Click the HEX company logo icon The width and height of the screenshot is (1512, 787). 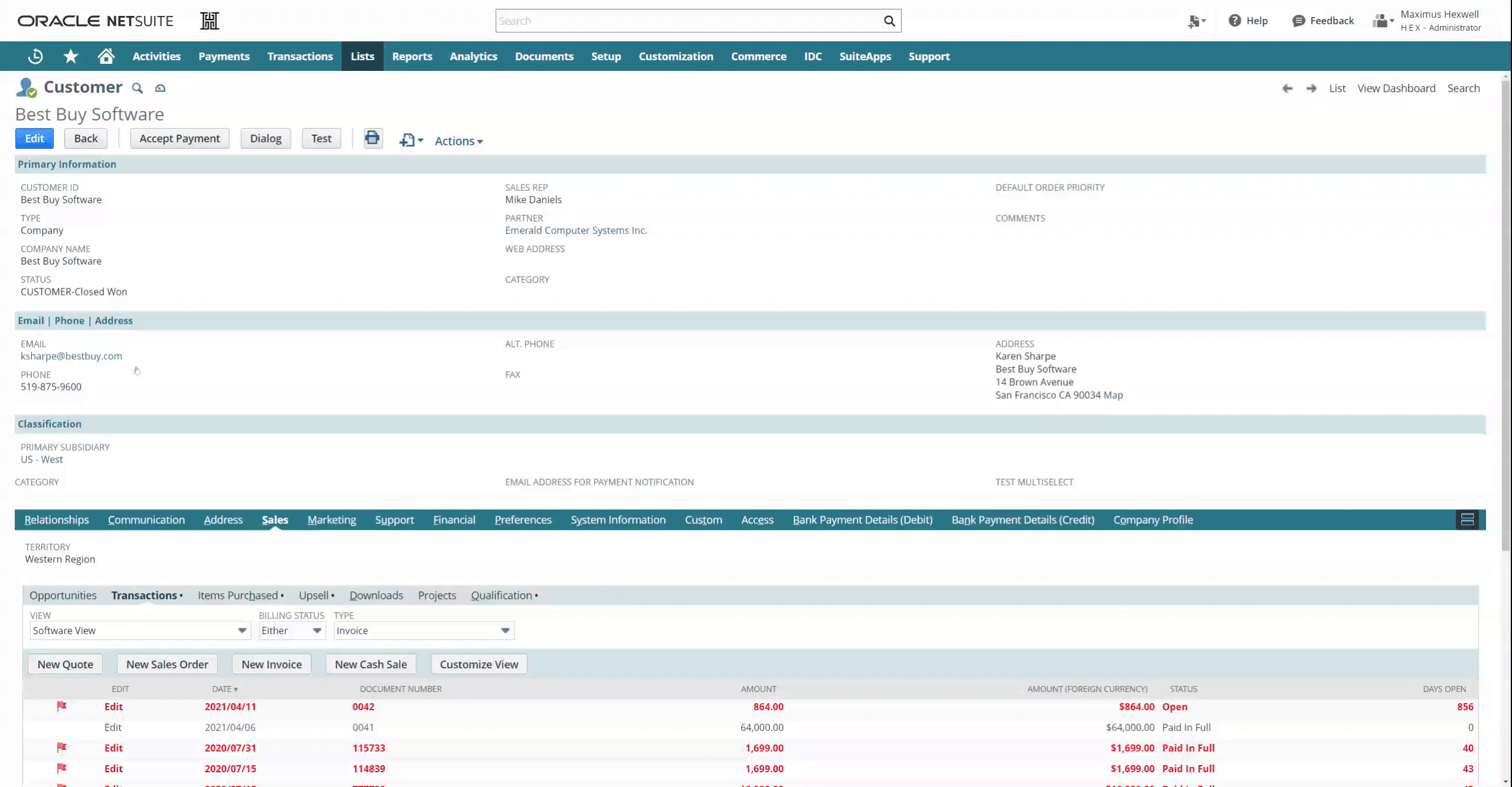pyautogui.click(x=210, y=21)
